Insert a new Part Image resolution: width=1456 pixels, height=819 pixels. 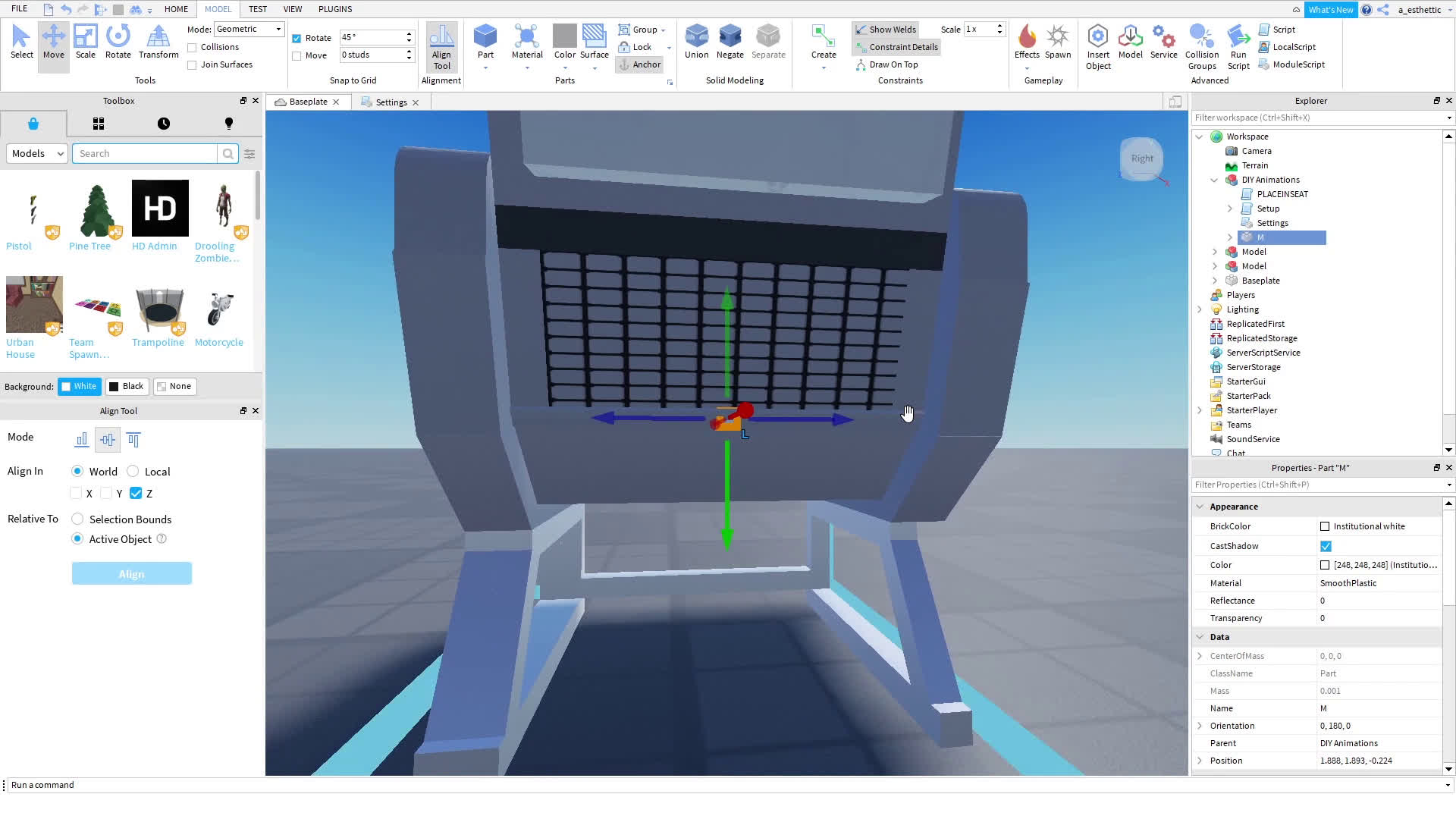pyautogui.click(x=485, y=42)
